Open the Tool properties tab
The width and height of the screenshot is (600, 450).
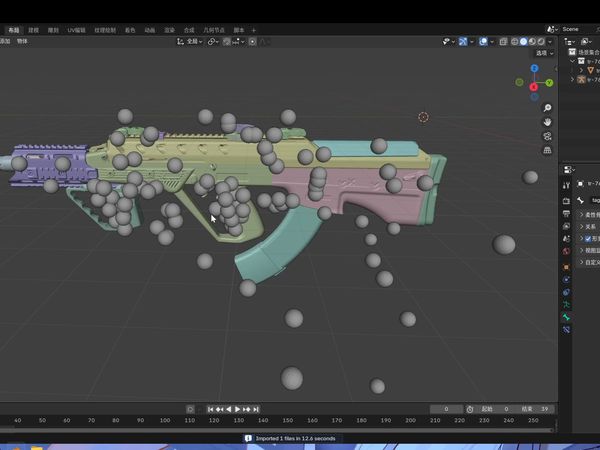(566, 186)
